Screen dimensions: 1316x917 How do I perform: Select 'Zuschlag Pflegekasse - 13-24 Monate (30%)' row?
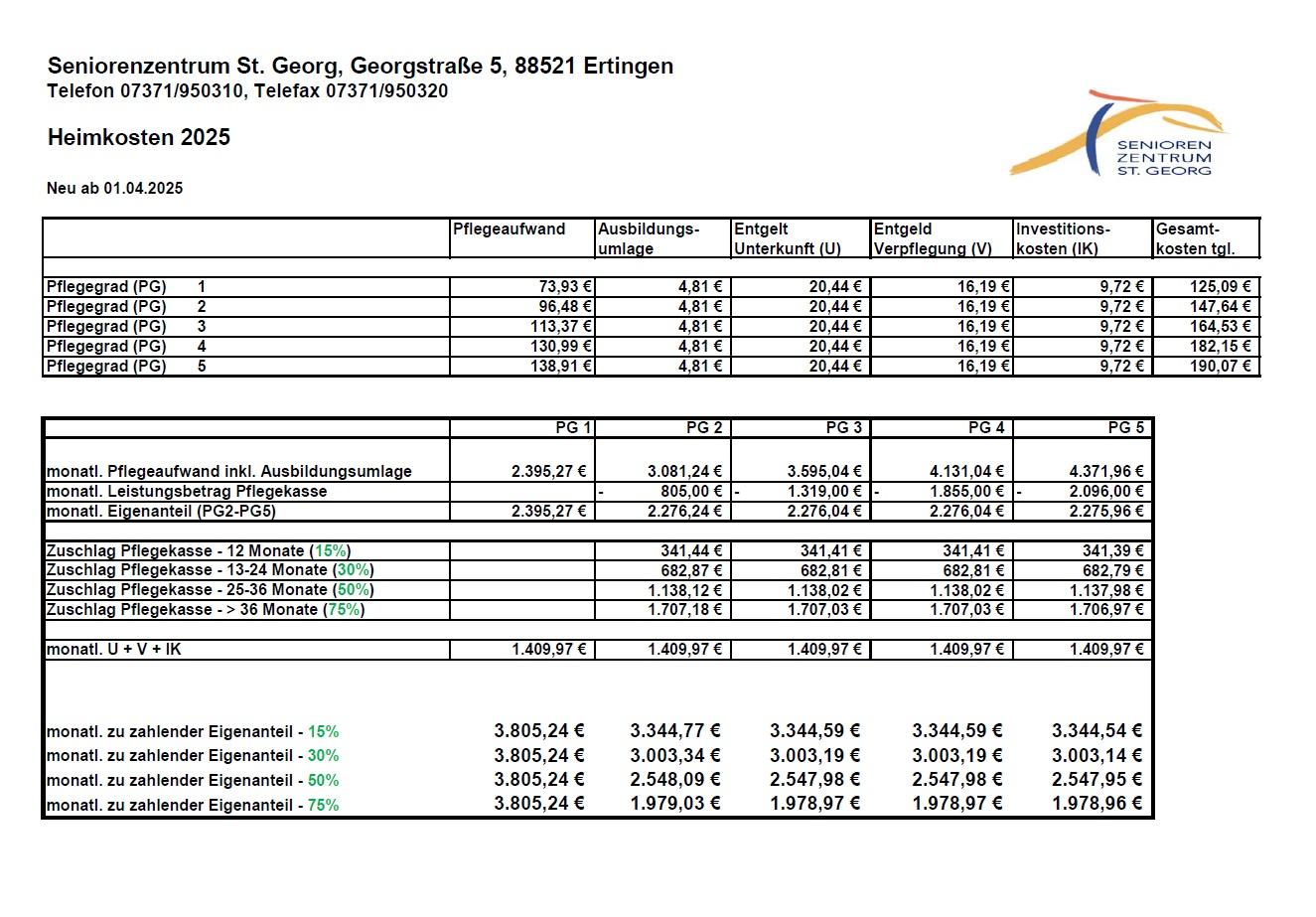click(x=211, y=570)
